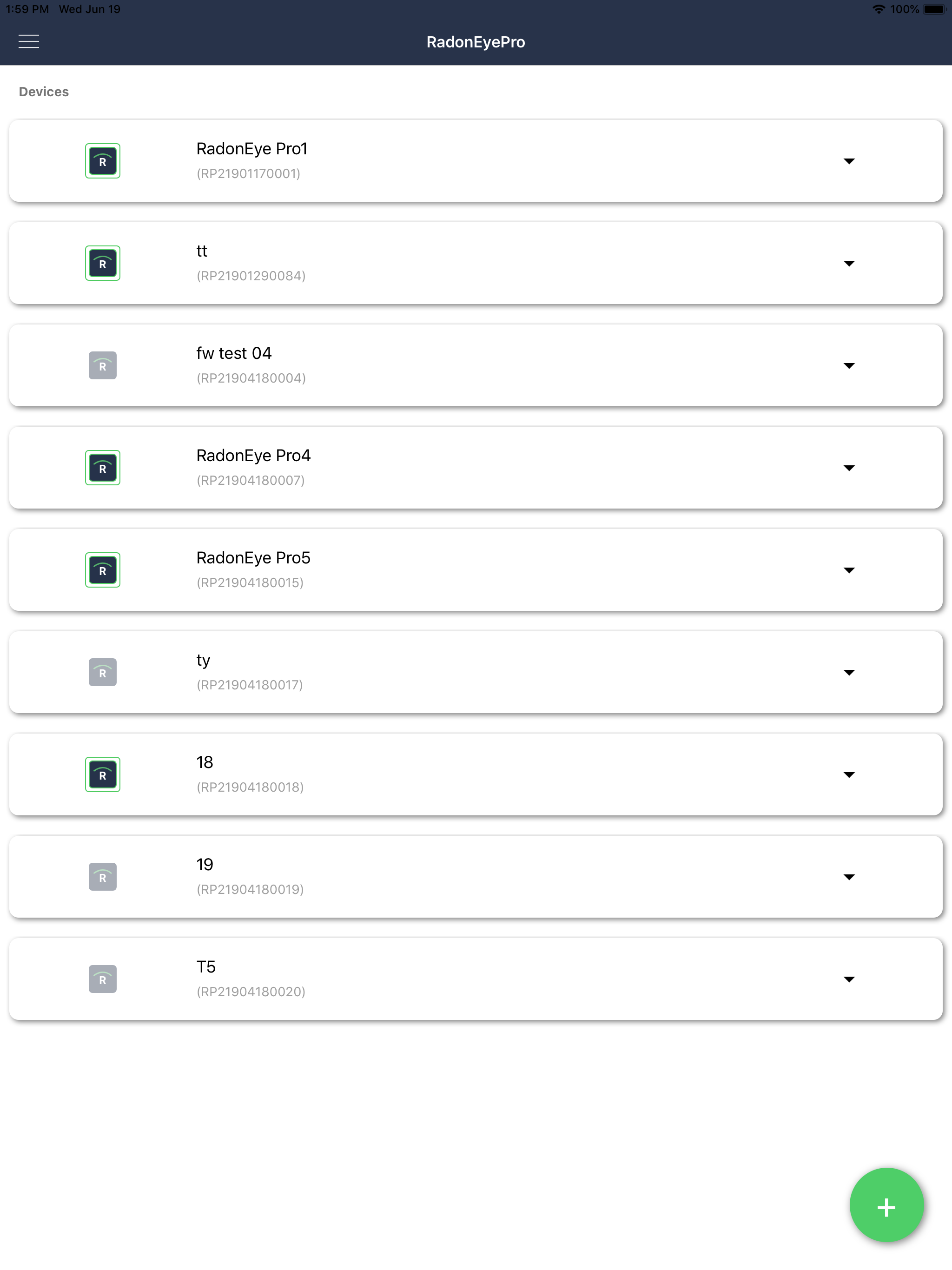The width and height of the screenshot is (952, 1270).
Task: Toggle connection state on RadonEye Pro1
Action: [102, 161]
